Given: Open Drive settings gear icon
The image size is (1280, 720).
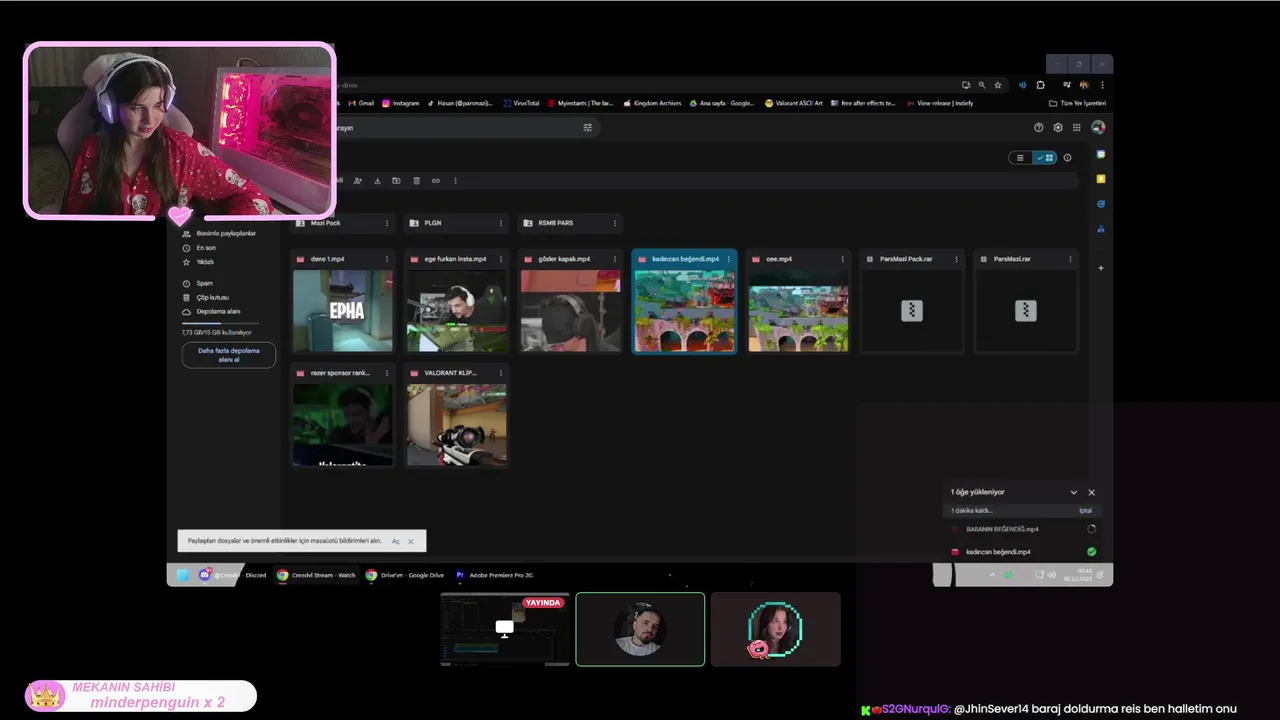Looking at the screenshot, I should point(1057,127).
